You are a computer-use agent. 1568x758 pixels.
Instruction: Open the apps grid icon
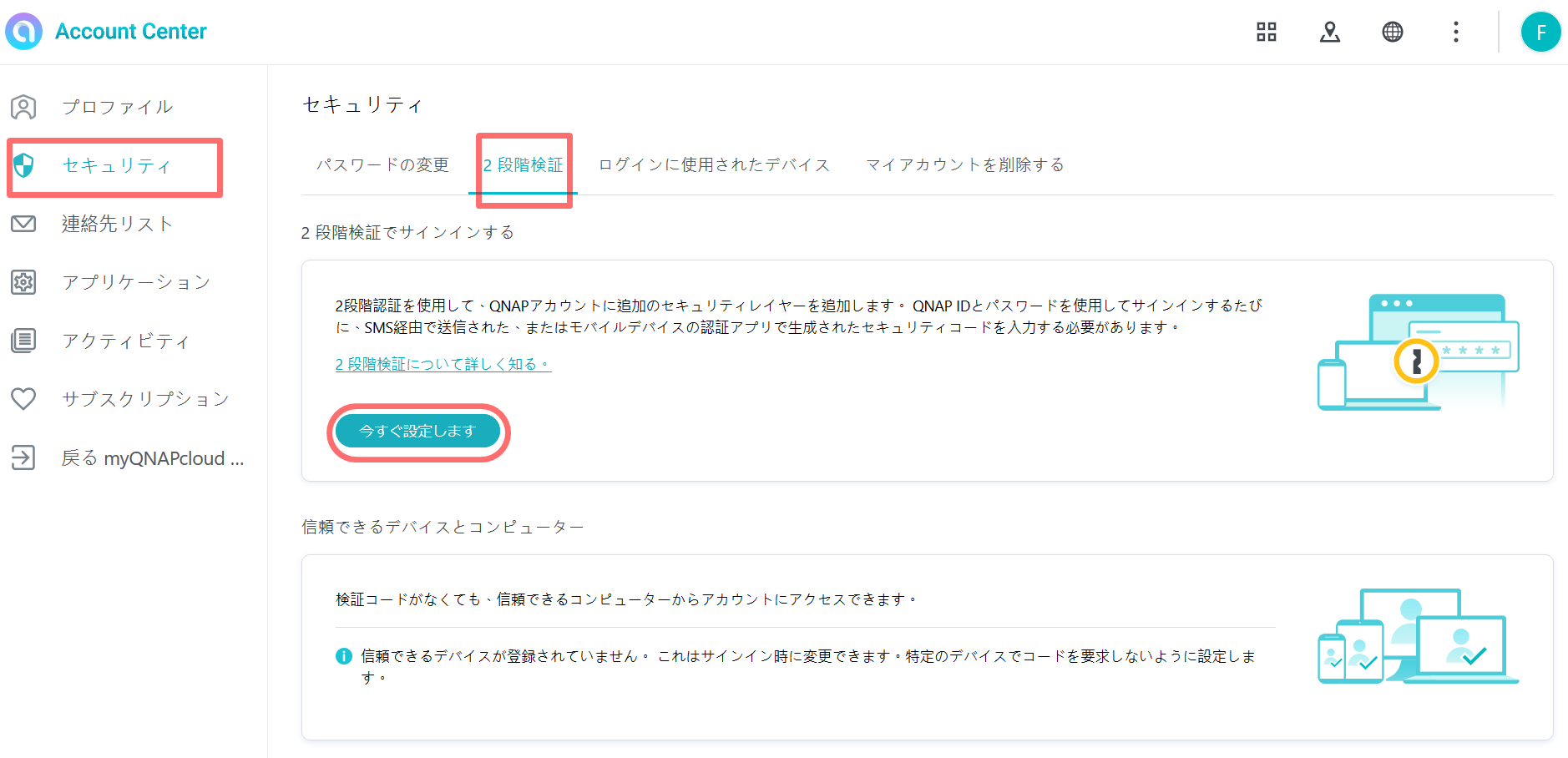coord(1266,32)
